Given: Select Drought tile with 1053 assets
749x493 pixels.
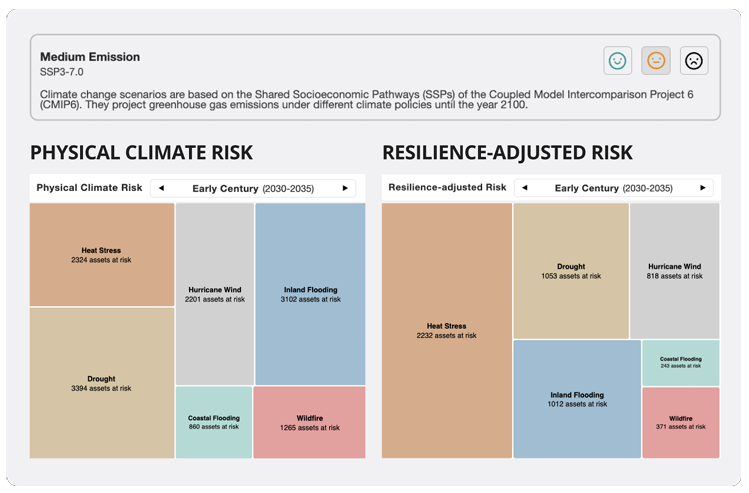Looking at the screenshot, I should [x=571, y=271].
